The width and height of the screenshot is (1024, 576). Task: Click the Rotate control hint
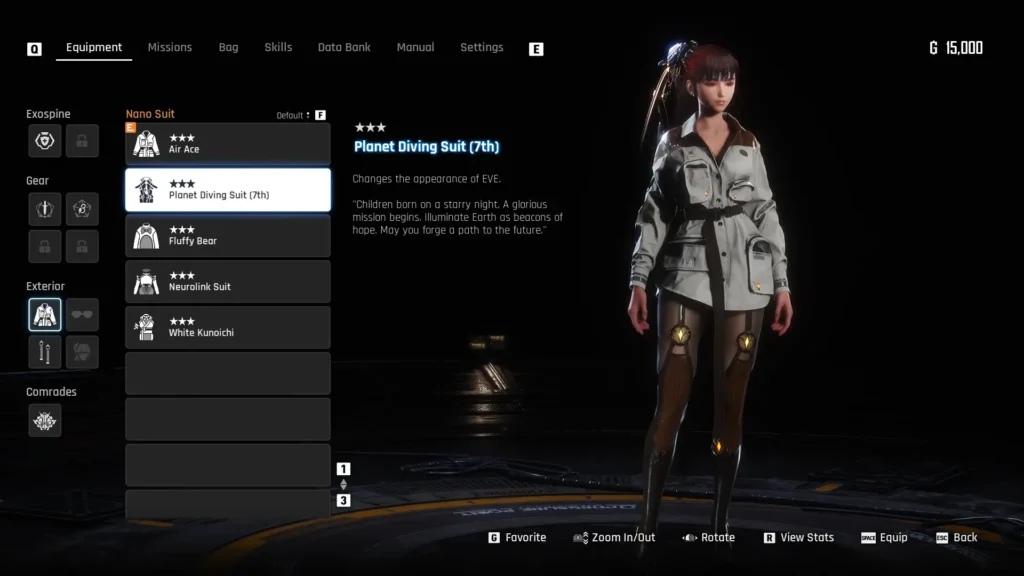tap(709, 537)
